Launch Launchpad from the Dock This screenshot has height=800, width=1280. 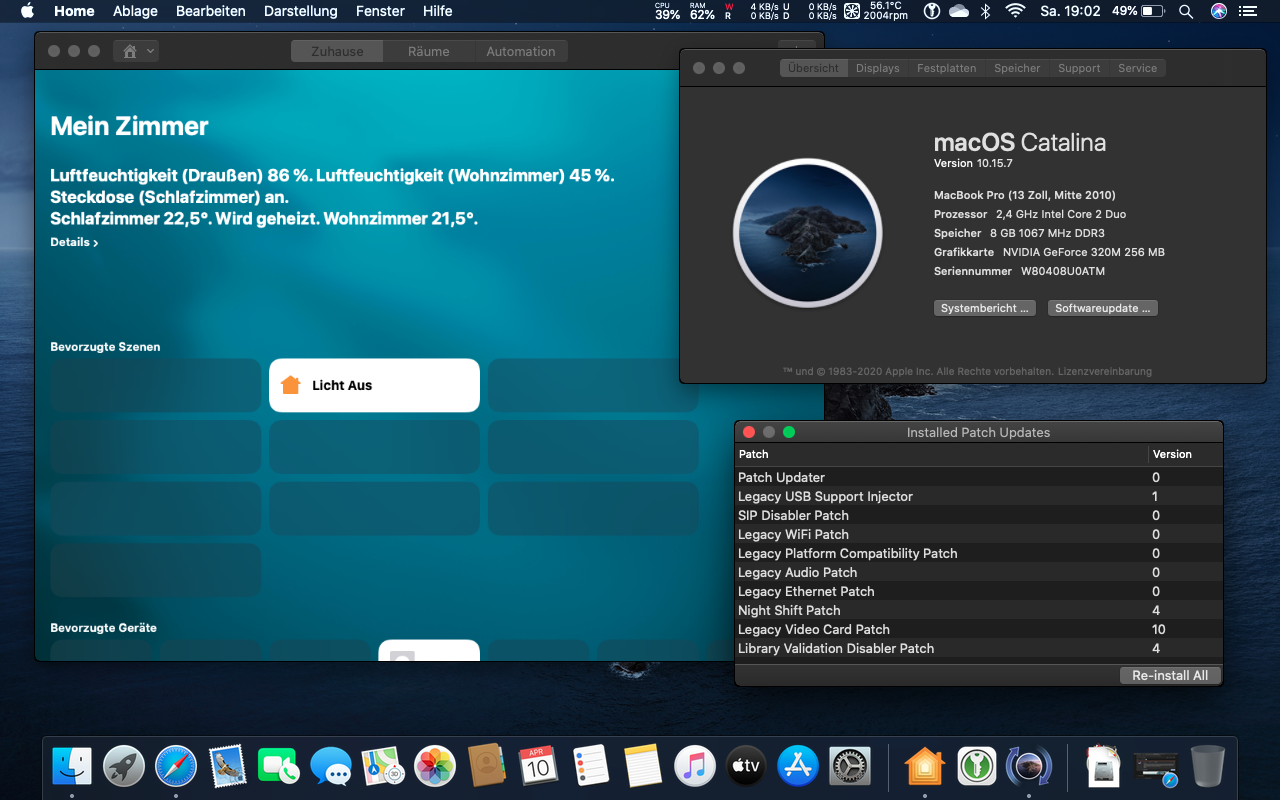pos(124,767)
